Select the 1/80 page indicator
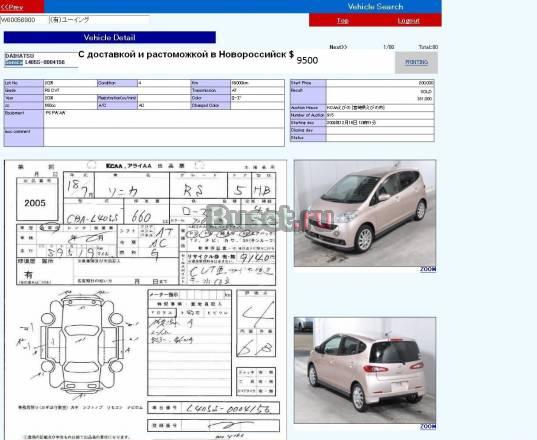Viewport: 537px width, 440px height. point(388,47)
